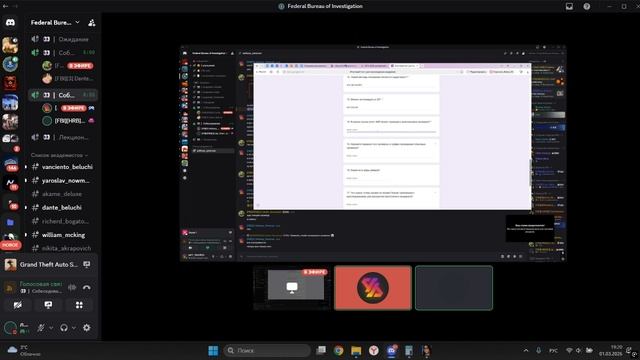Viewport: 640px width, 360px height.
Task: Open Discord home via the logo icon
Action: (x=10, y=22)
